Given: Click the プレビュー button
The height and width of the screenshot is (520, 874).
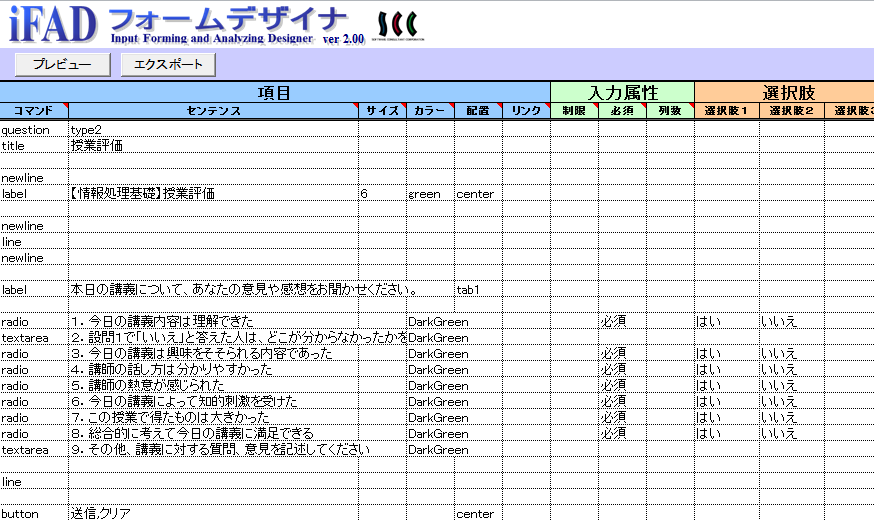Looking at the screenshot, I should coord(62,65).
